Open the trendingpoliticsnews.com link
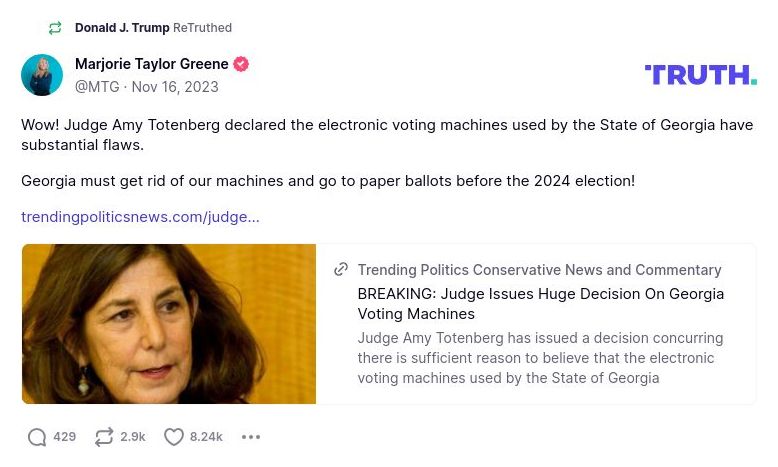The width and height of the screenshot is (778, 467). click(x=140, y=217)
